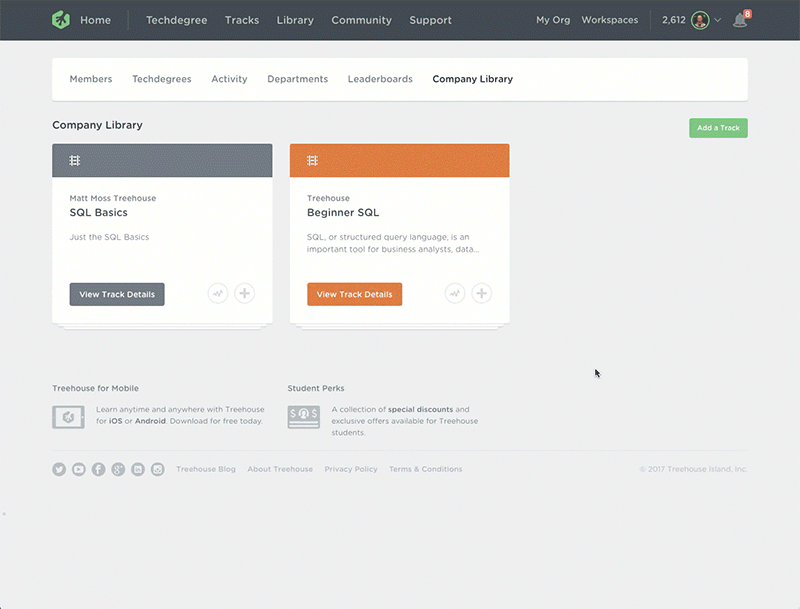Open the Tracks menu item
Screen dimensions: 800x609
click(x=242, y=20)
